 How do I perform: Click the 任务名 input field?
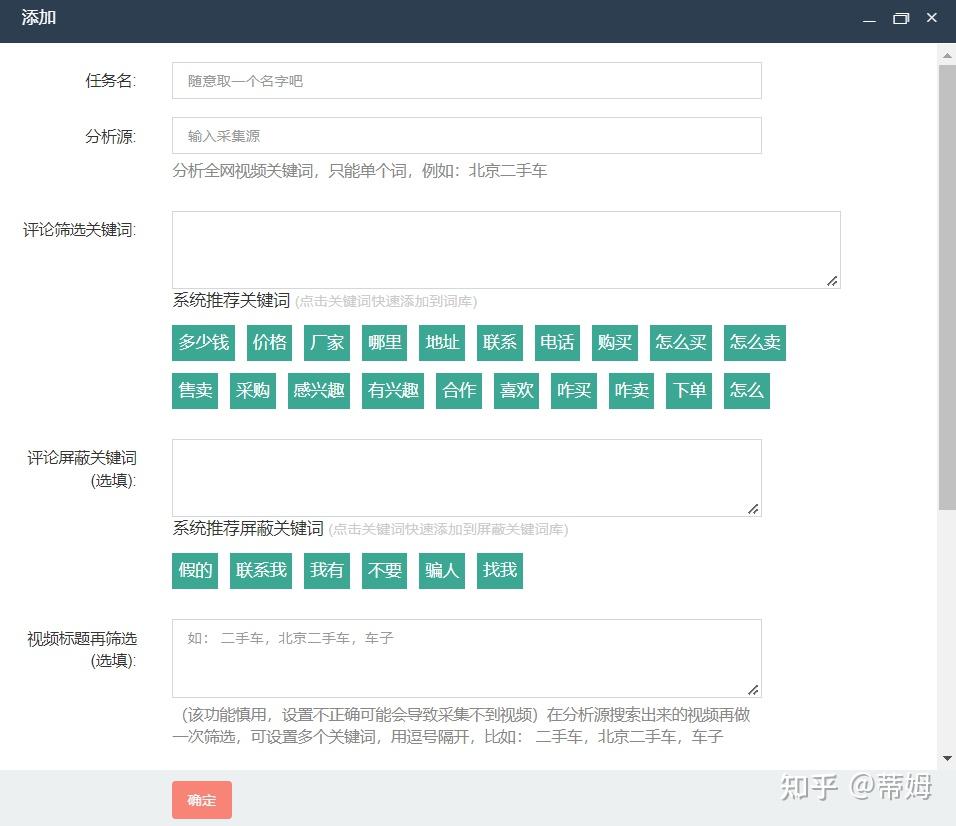(466, 80)
